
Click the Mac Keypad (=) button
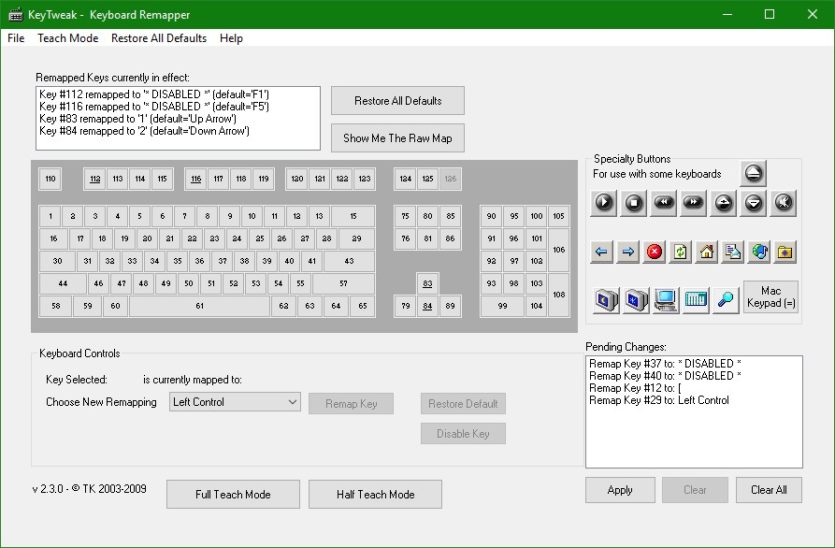click(x=771, y=297)
